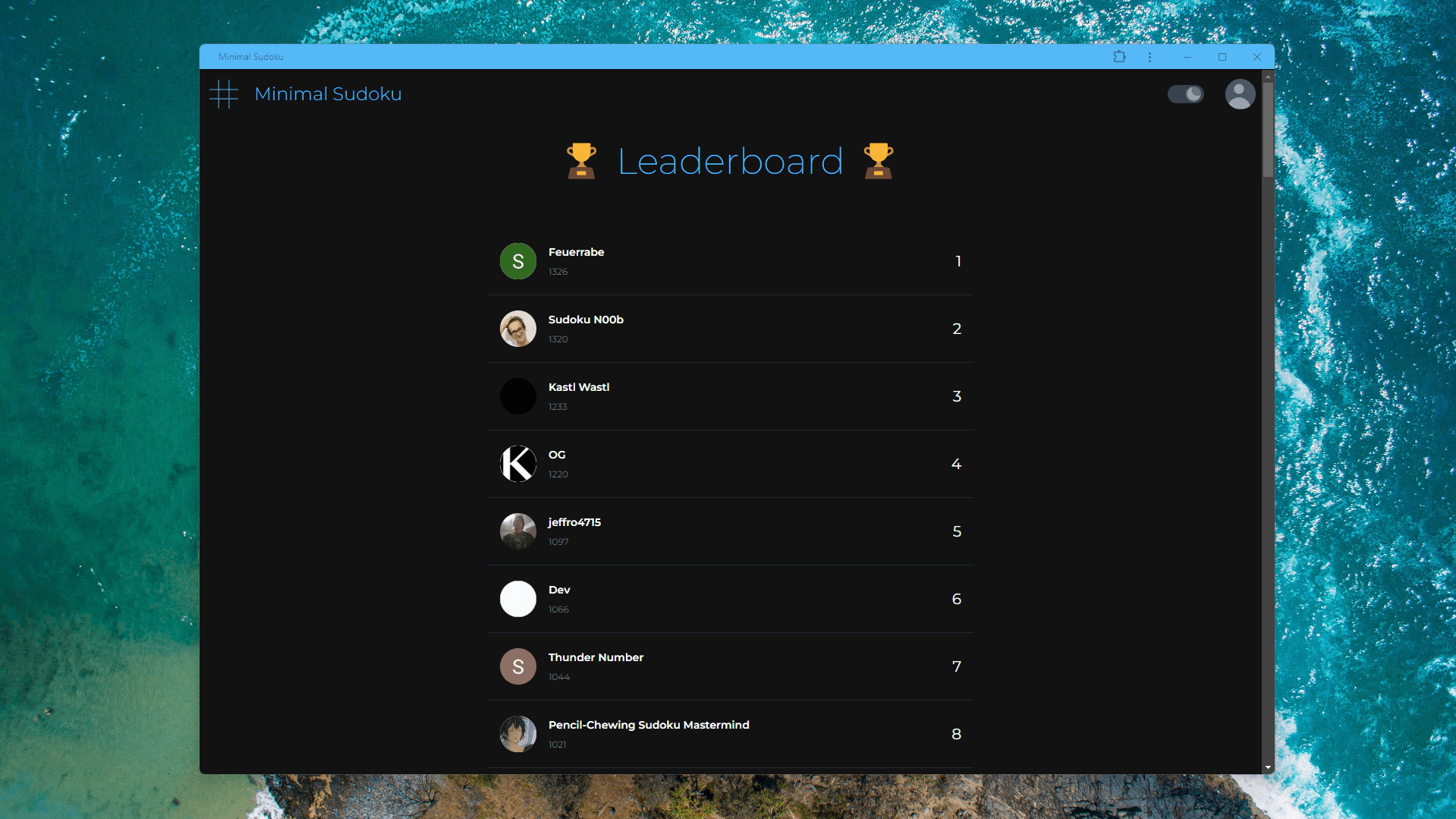Click OG's K logo avatar
Image resolution: width=1456 pixels, height=819 pixels.
[518, 464]
